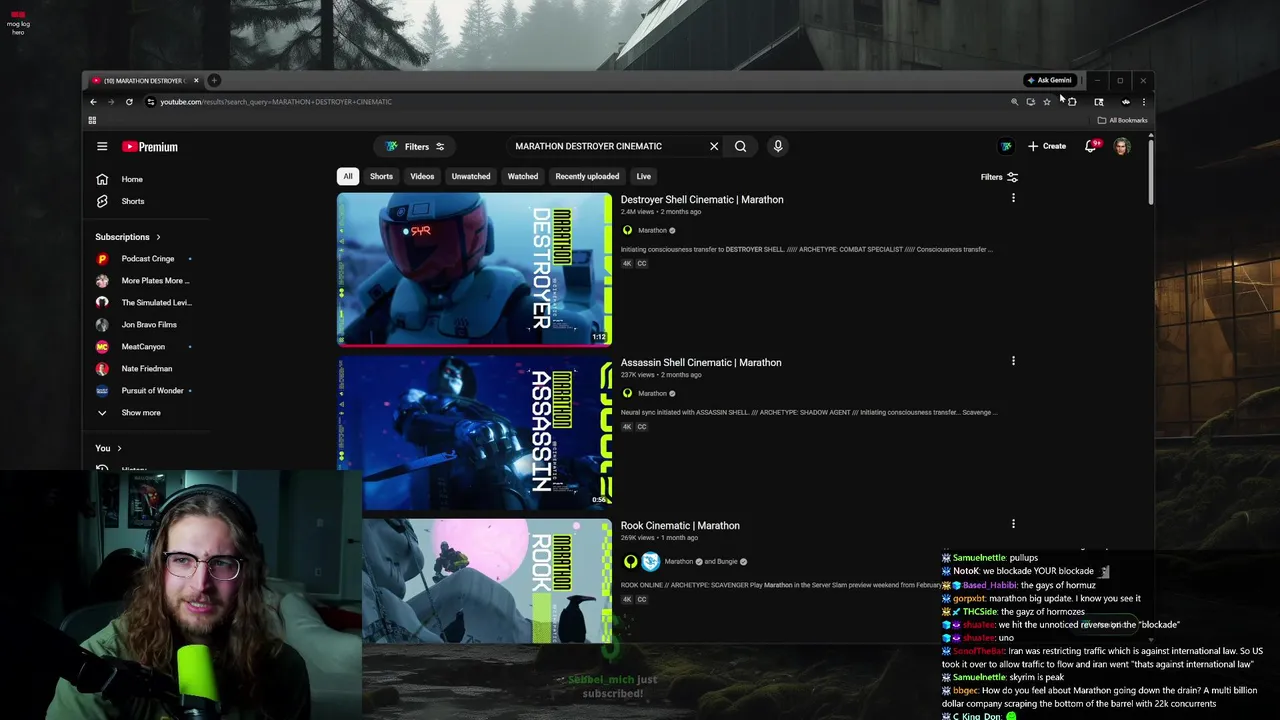Click Bungie channel avatar under Rook video
The height and width of the screenshot is (720, 1280).
(650, 561)
